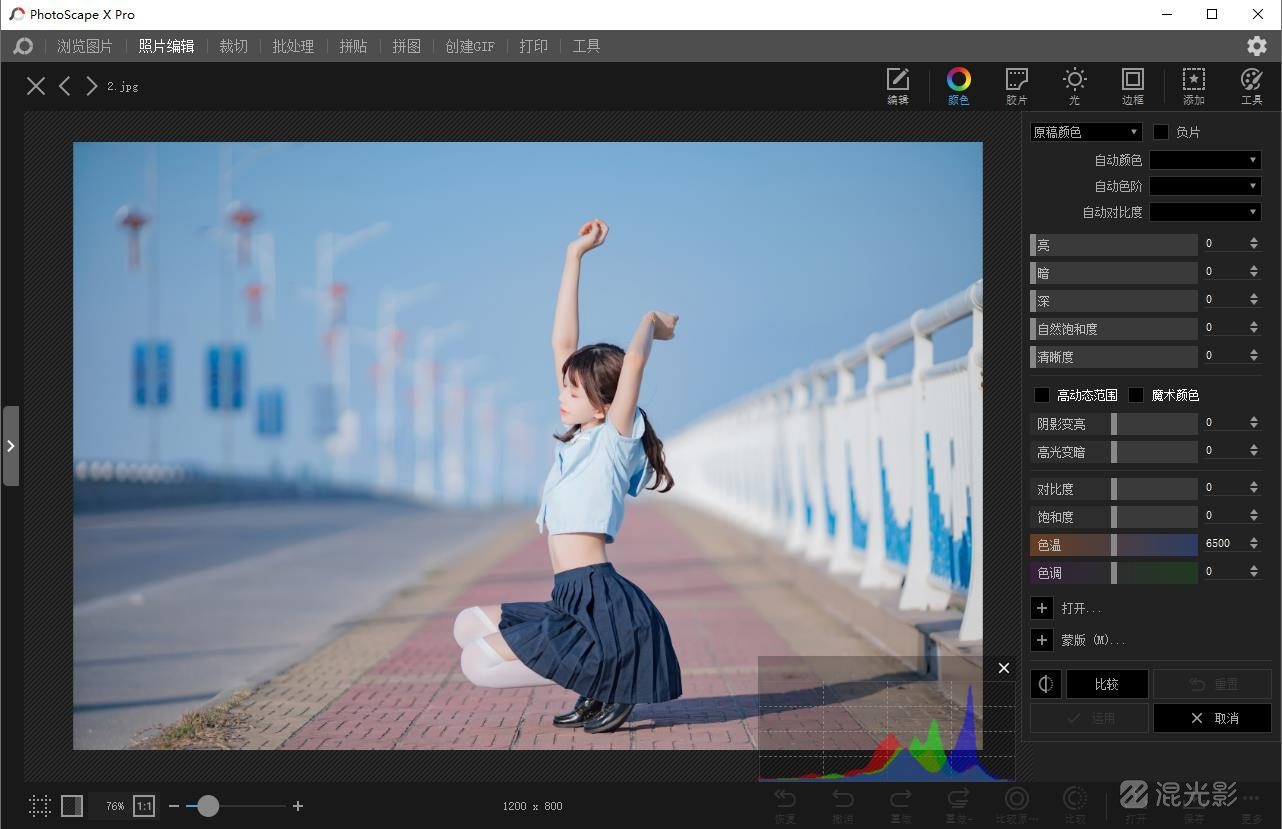Select the 颜色 color wheel tool

click(x=958, y=86)
